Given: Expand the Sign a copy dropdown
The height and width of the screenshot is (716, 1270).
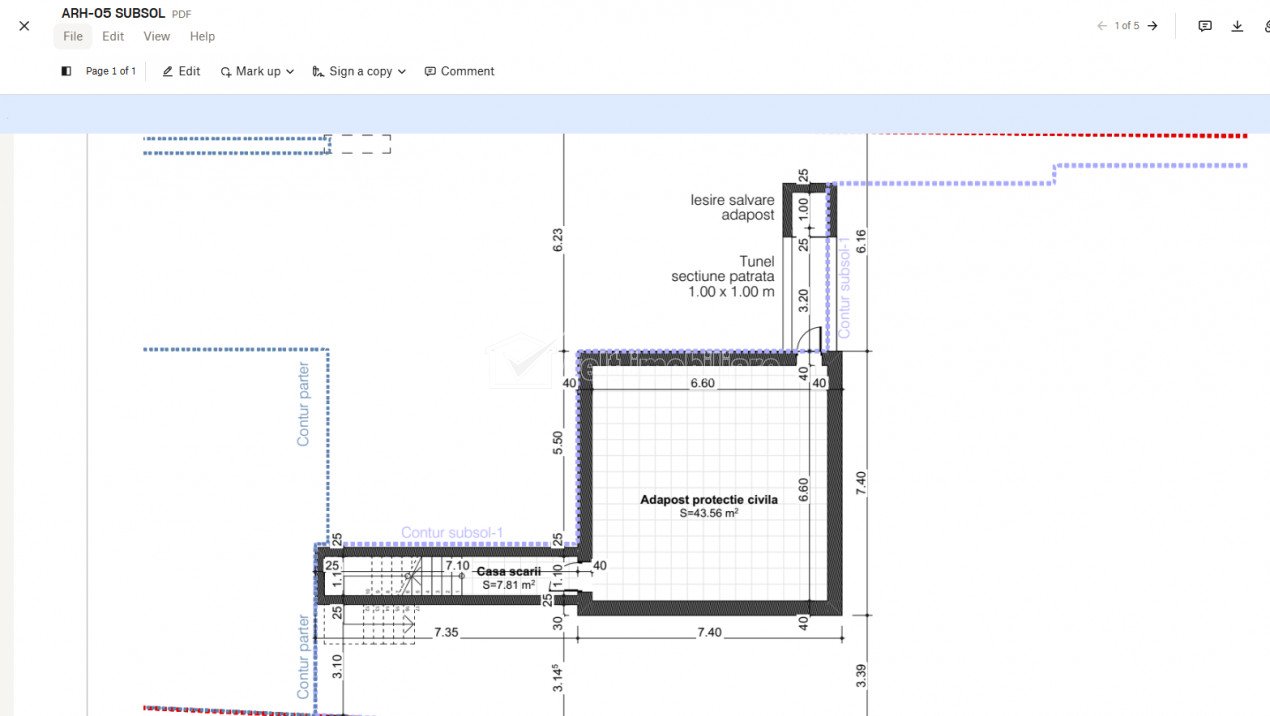Looking at the screenshot, I should click(x=359, y=71).
